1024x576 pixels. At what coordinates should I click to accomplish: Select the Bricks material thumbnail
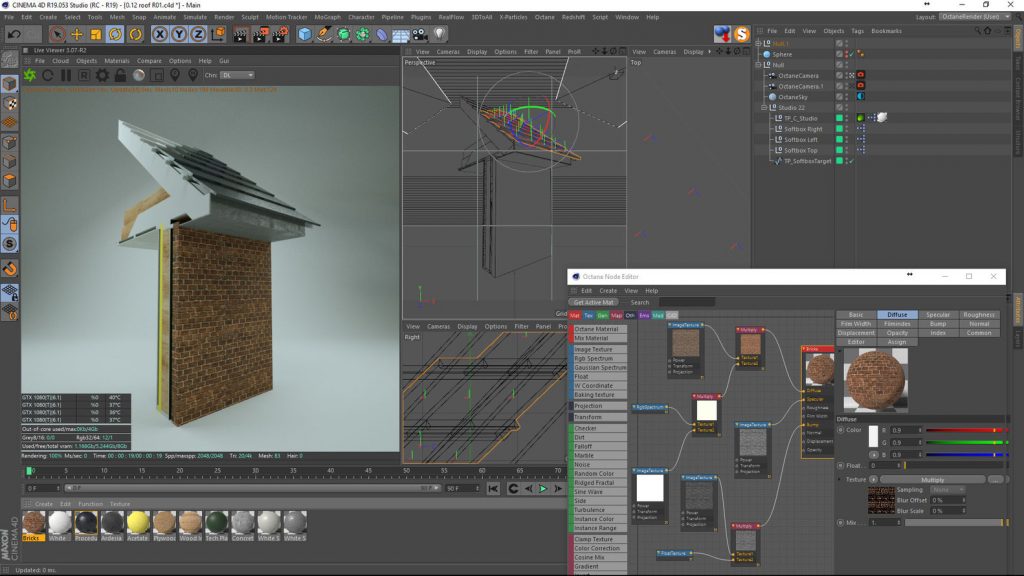tap(34, 521)
